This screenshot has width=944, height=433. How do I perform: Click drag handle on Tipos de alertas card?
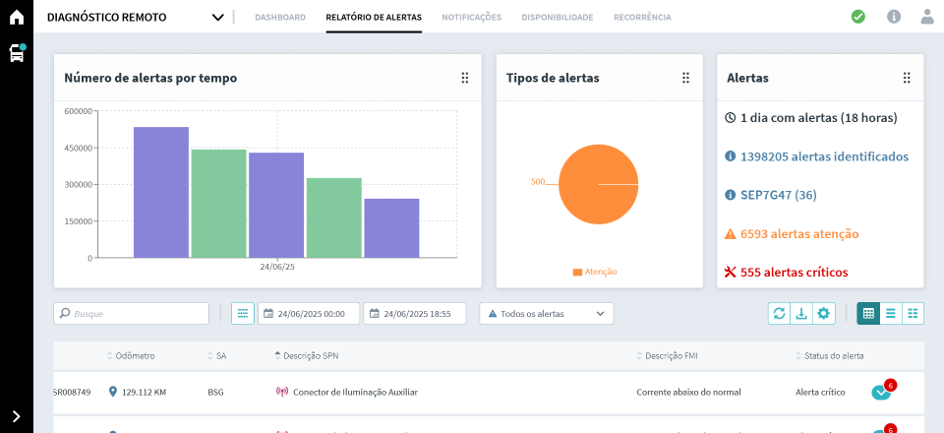click(x=686, y=78)
